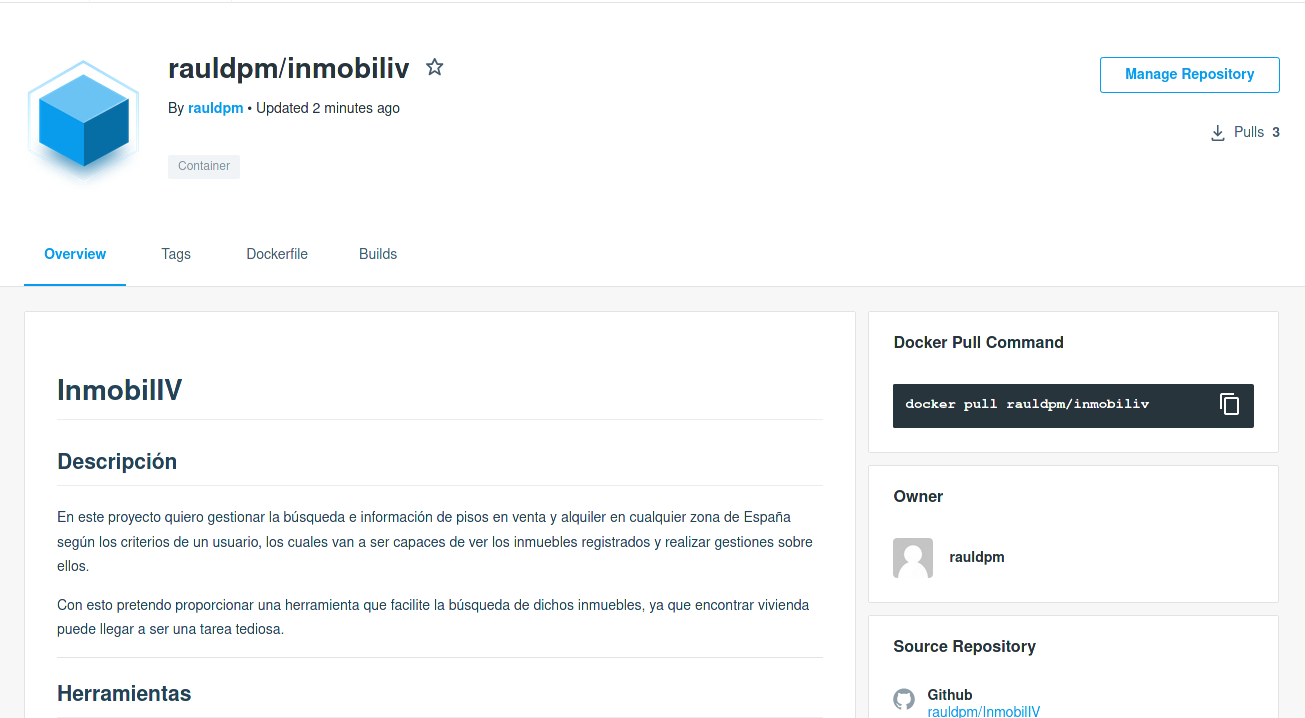The height and width of the screenshot is (718, 1305).
Task: Open rauldpm author link under title
Action: coord(216,108)
